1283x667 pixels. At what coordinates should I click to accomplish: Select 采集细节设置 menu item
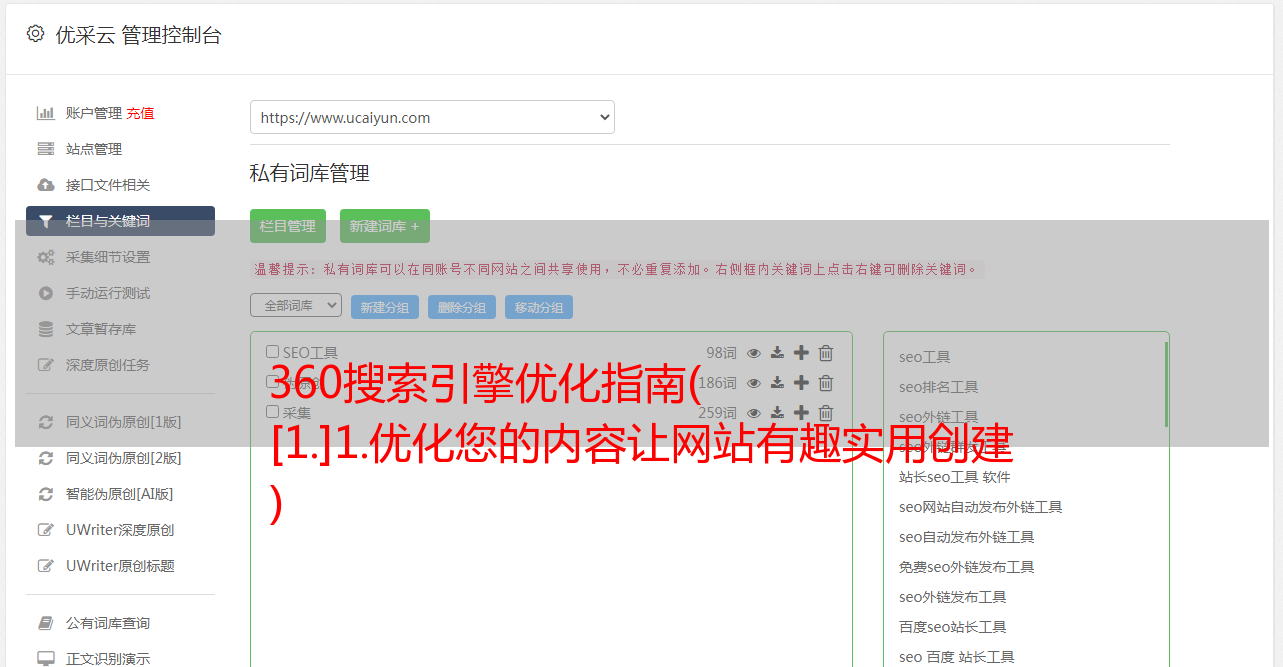(108, 257)
